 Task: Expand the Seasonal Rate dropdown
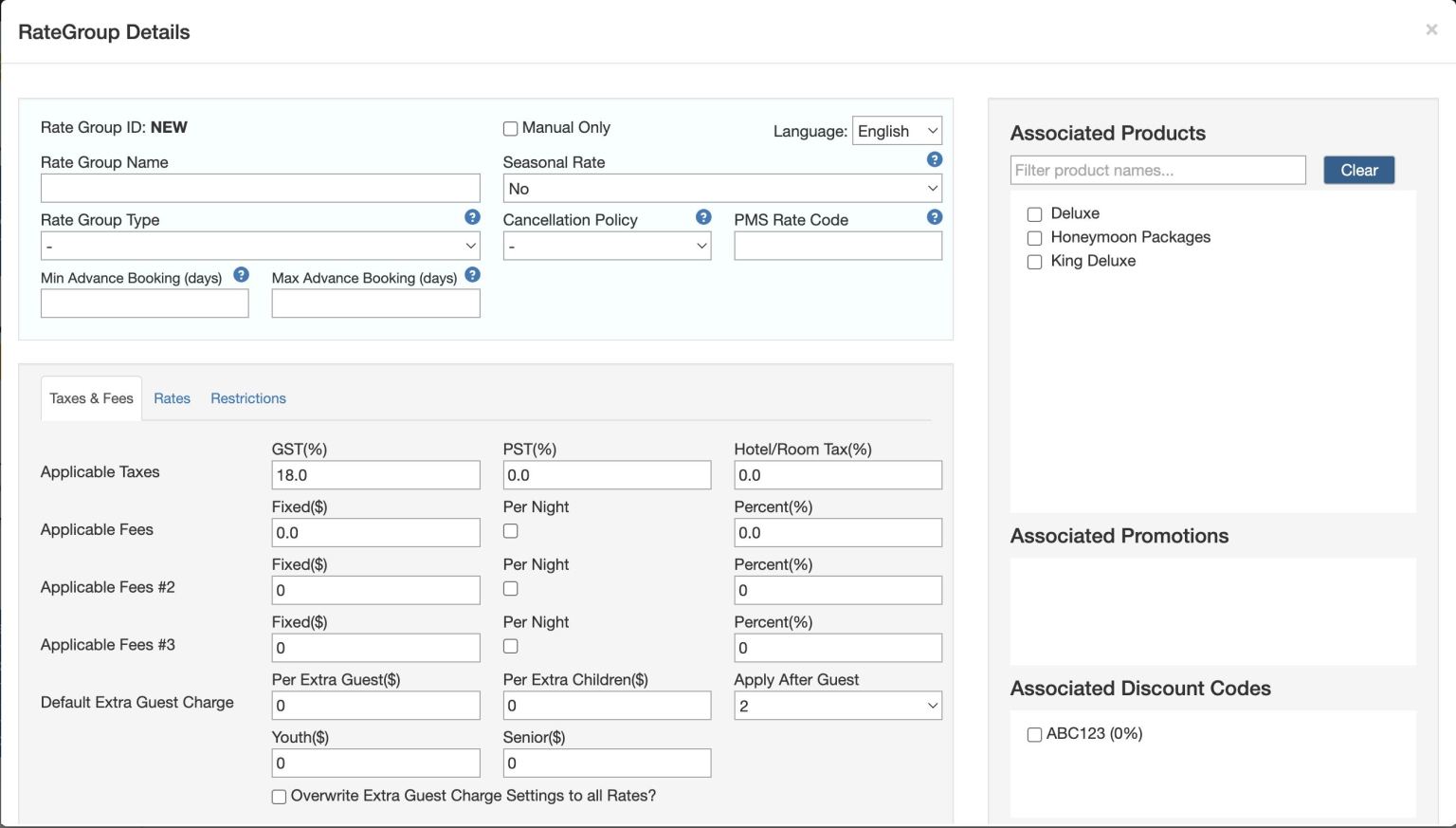point(722,188)
